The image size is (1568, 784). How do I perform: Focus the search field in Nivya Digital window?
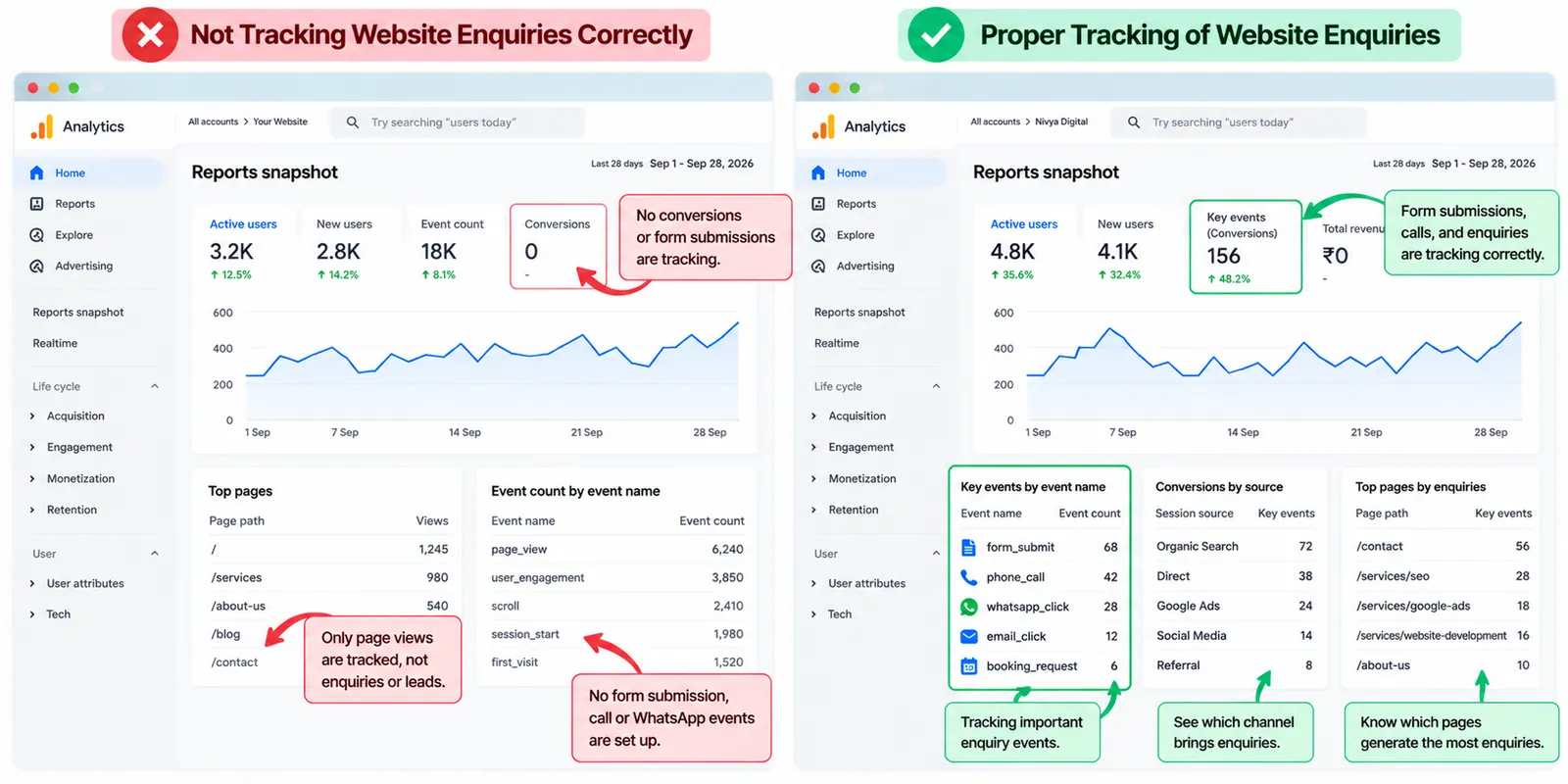1239,122
